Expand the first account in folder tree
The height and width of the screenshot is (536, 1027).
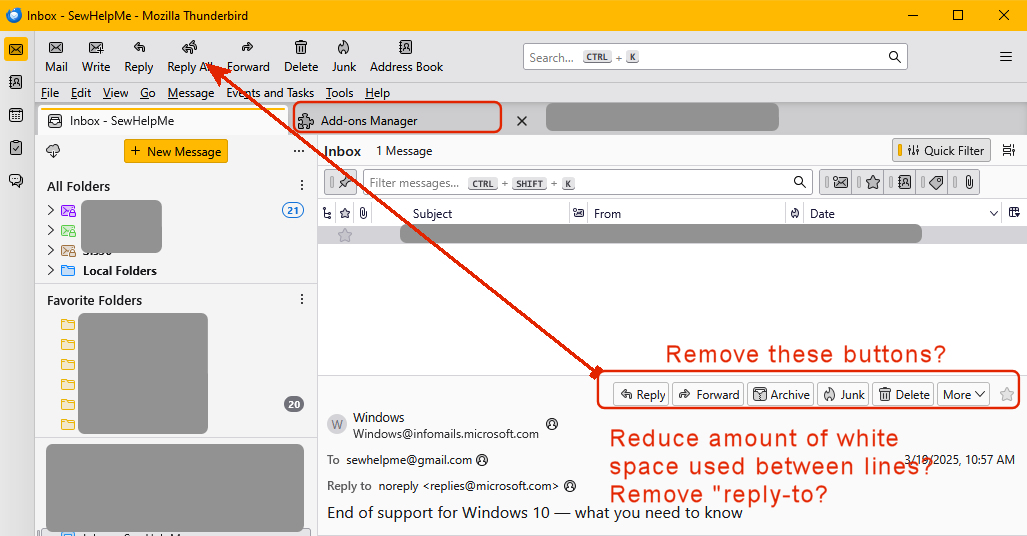click(x=51, y=210)
